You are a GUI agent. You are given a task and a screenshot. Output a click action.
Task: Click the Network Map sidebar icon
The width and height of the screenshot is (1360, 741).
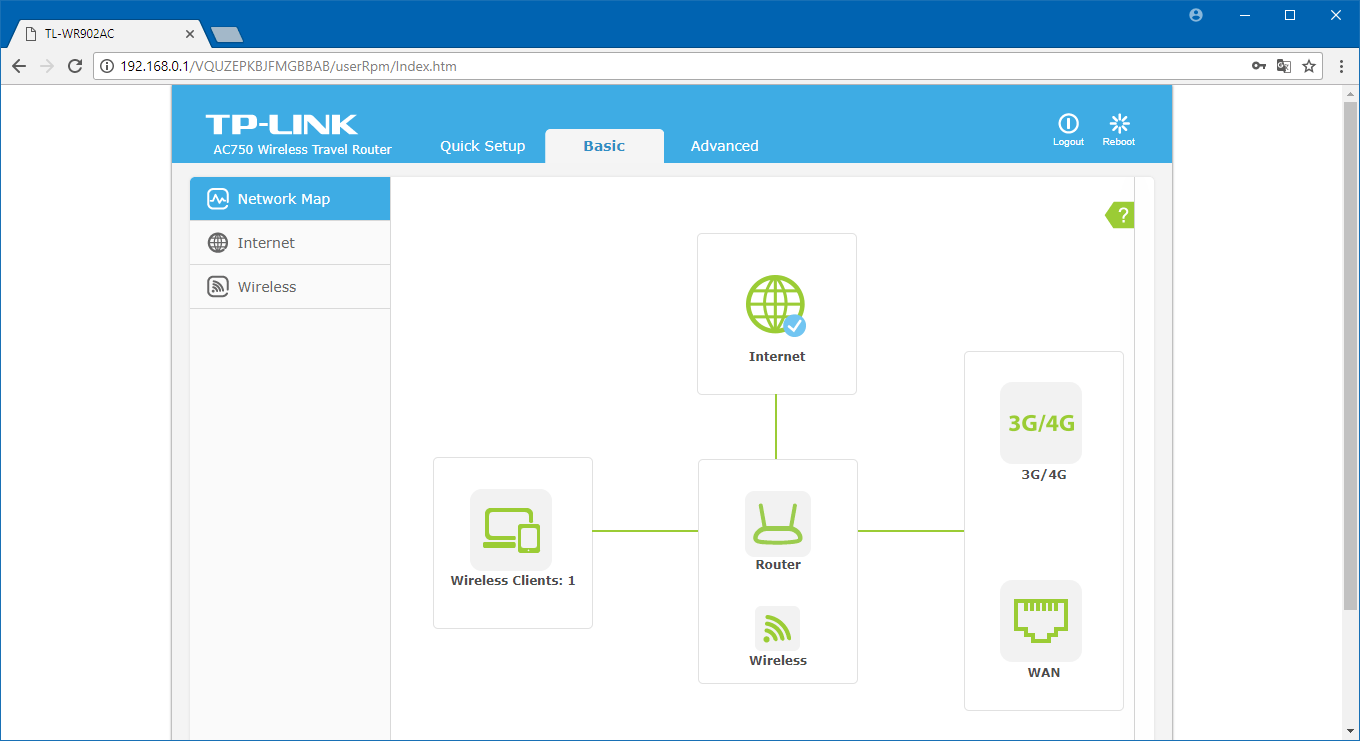click(x=218, y=199)
